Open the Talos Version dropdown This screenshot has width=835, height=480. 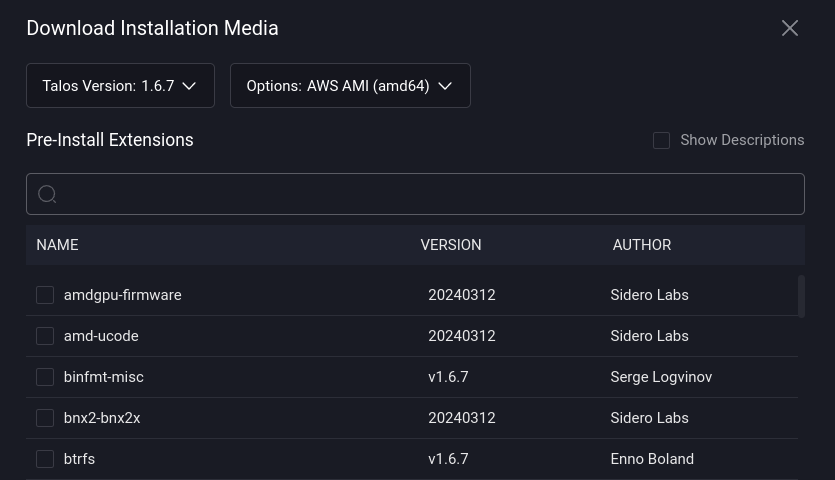click(x=120, y=86)
